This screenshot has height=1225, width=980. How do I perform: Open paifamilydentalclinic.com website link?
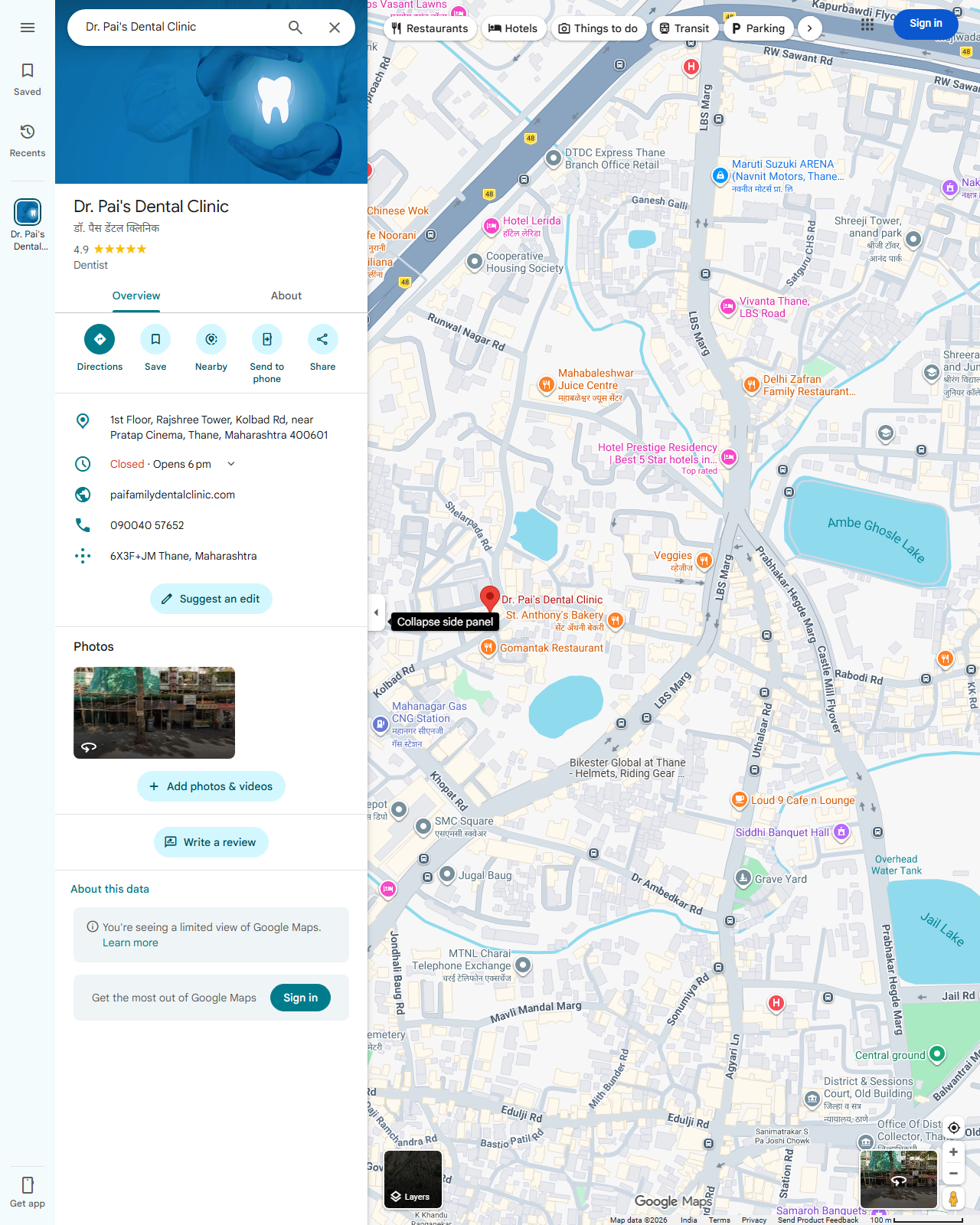pos(172,495)
